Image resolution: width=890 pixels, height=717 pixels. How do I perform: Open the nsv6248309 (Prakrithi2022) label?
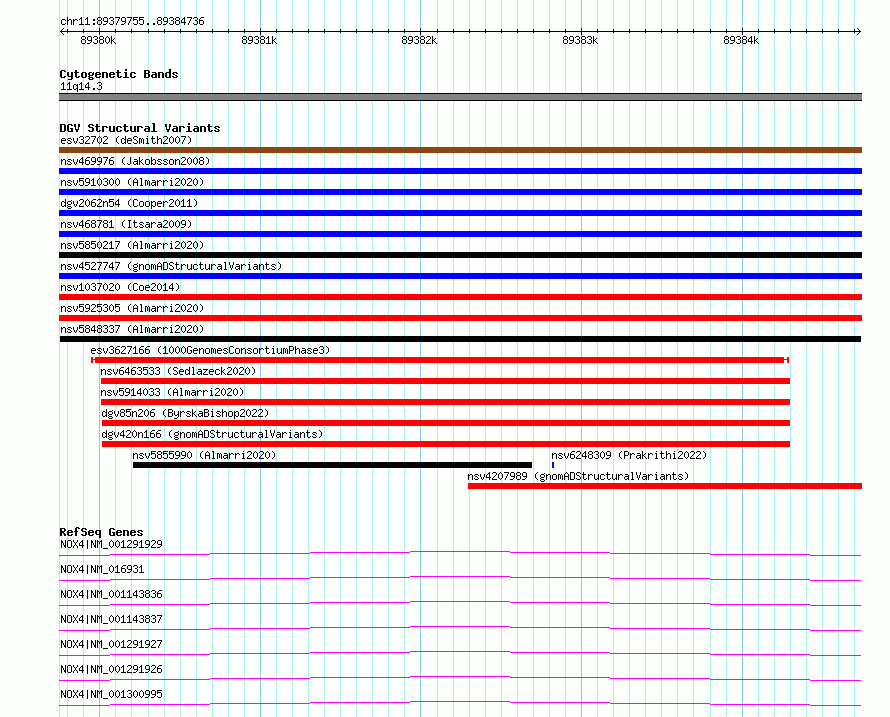click(x=629, y=455)
